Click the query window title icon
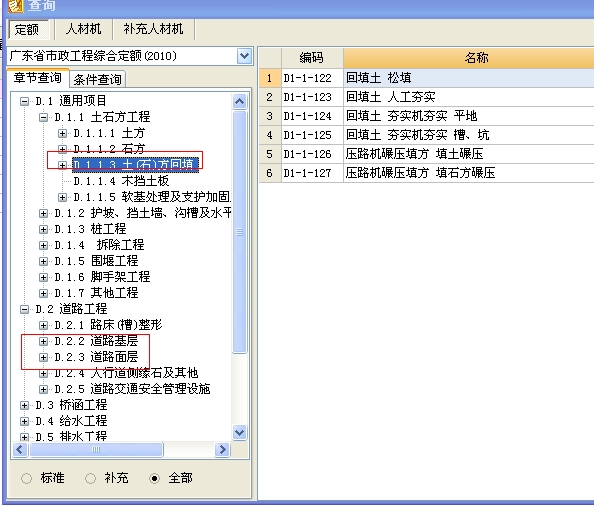The height and width of the screenshot is (508, 594). tap(16, 5)
